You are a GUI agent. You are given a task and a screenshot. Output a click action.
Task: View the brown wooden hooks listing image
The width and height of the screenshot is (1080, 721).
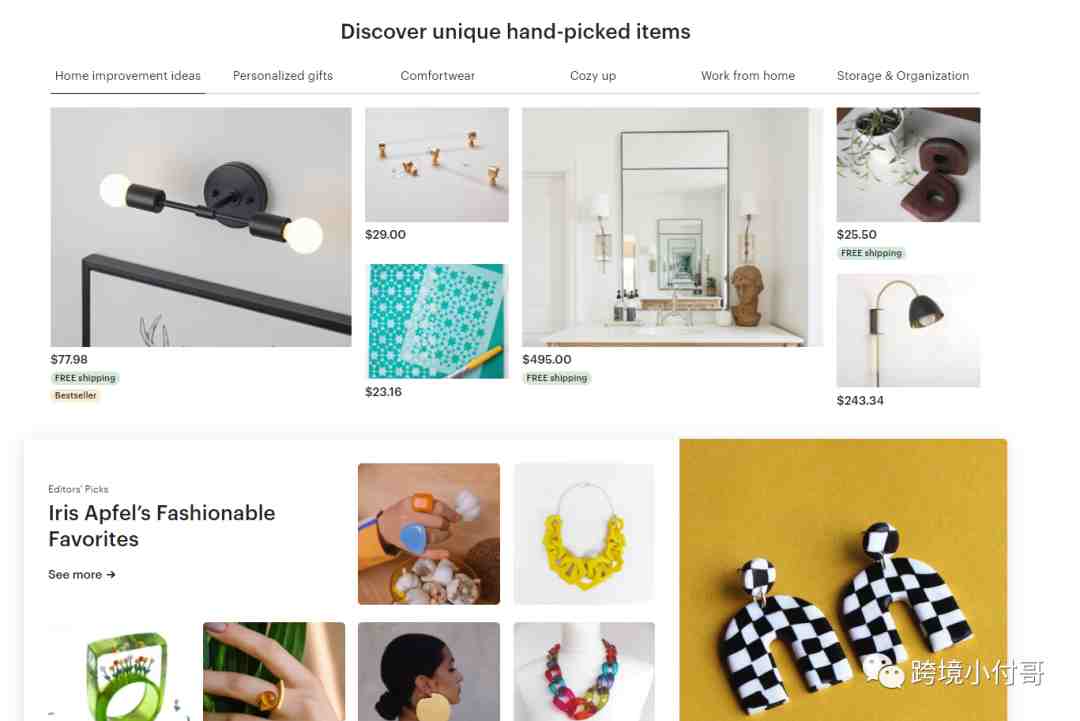click(908, 165)
